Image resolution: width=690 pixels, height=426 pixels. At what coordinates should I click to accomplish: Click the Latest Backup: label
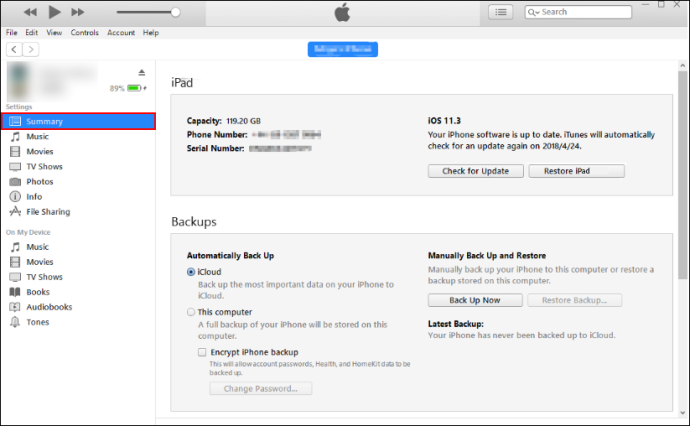pyautogui.click(x=456, y=324)
